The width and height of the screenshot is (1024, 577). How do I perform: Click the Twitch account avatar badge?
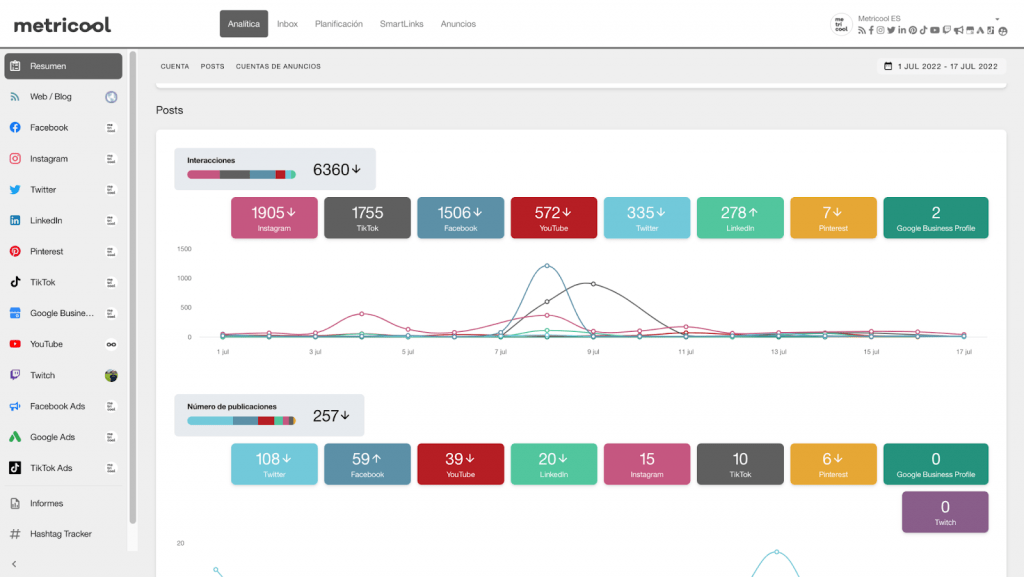point(111,375)
